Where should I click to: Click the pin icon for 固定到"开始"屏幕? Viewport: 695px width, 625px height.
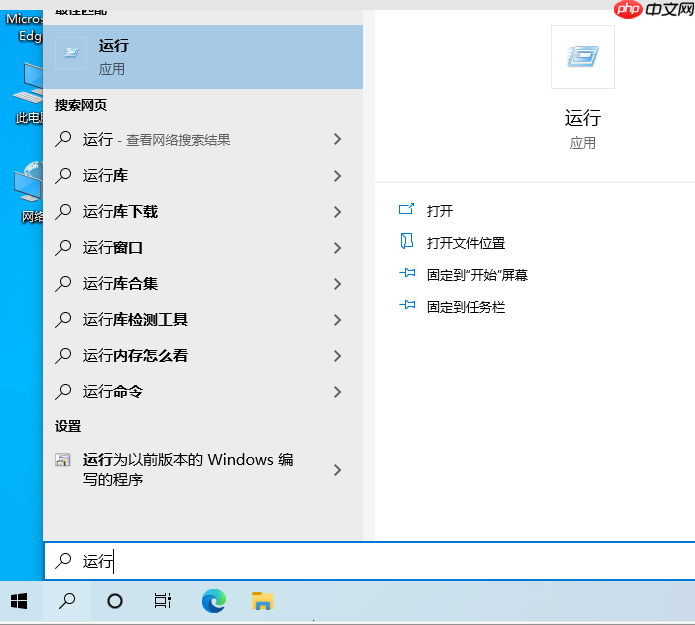407,273
